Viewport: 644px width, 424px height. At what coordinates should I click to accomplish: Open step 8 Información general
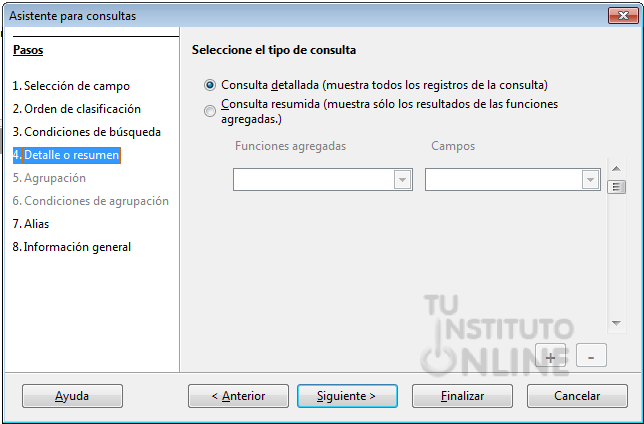click(71, 247)
